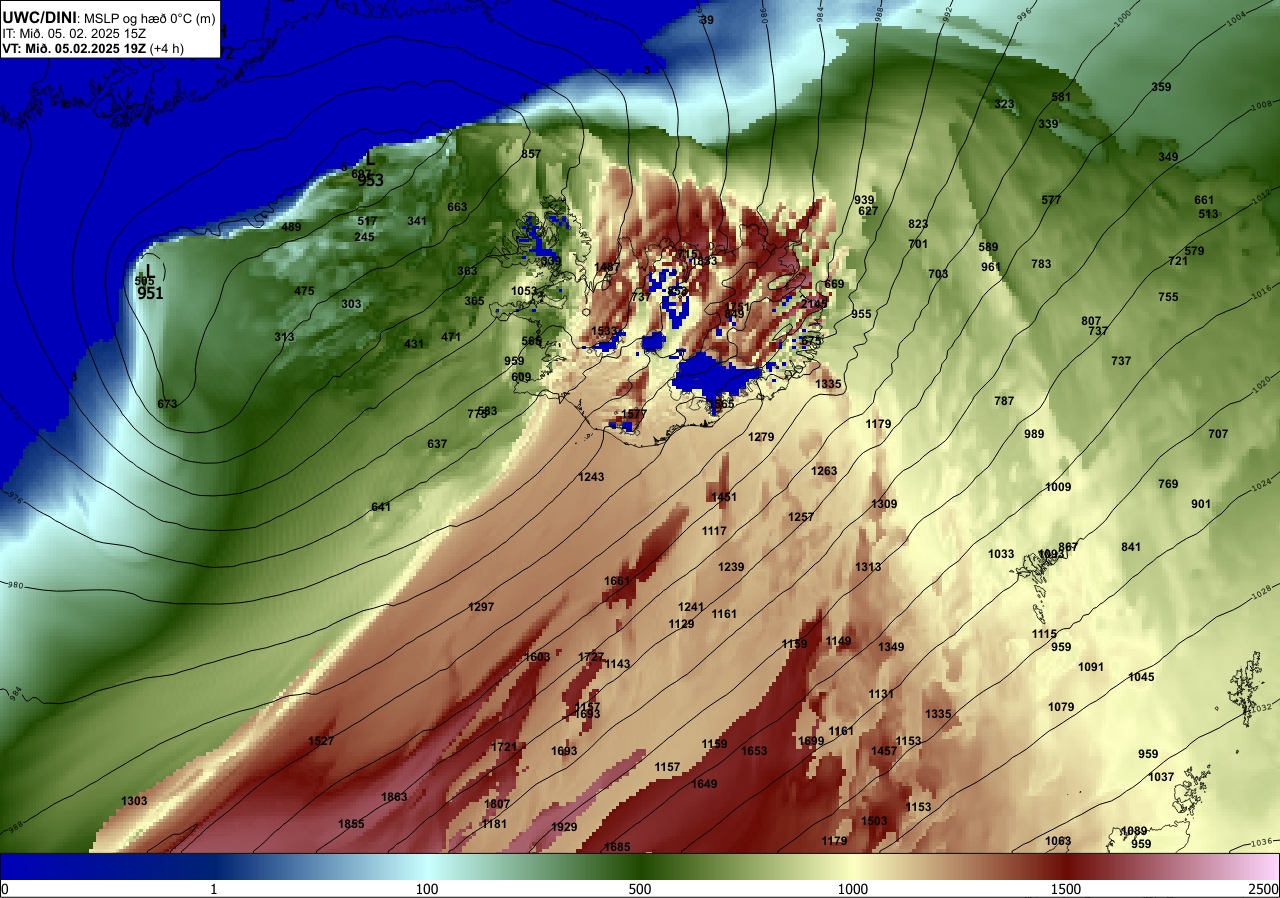Click the height value 1349
This screenshot has height=898, width=1280.
(891, 647)
